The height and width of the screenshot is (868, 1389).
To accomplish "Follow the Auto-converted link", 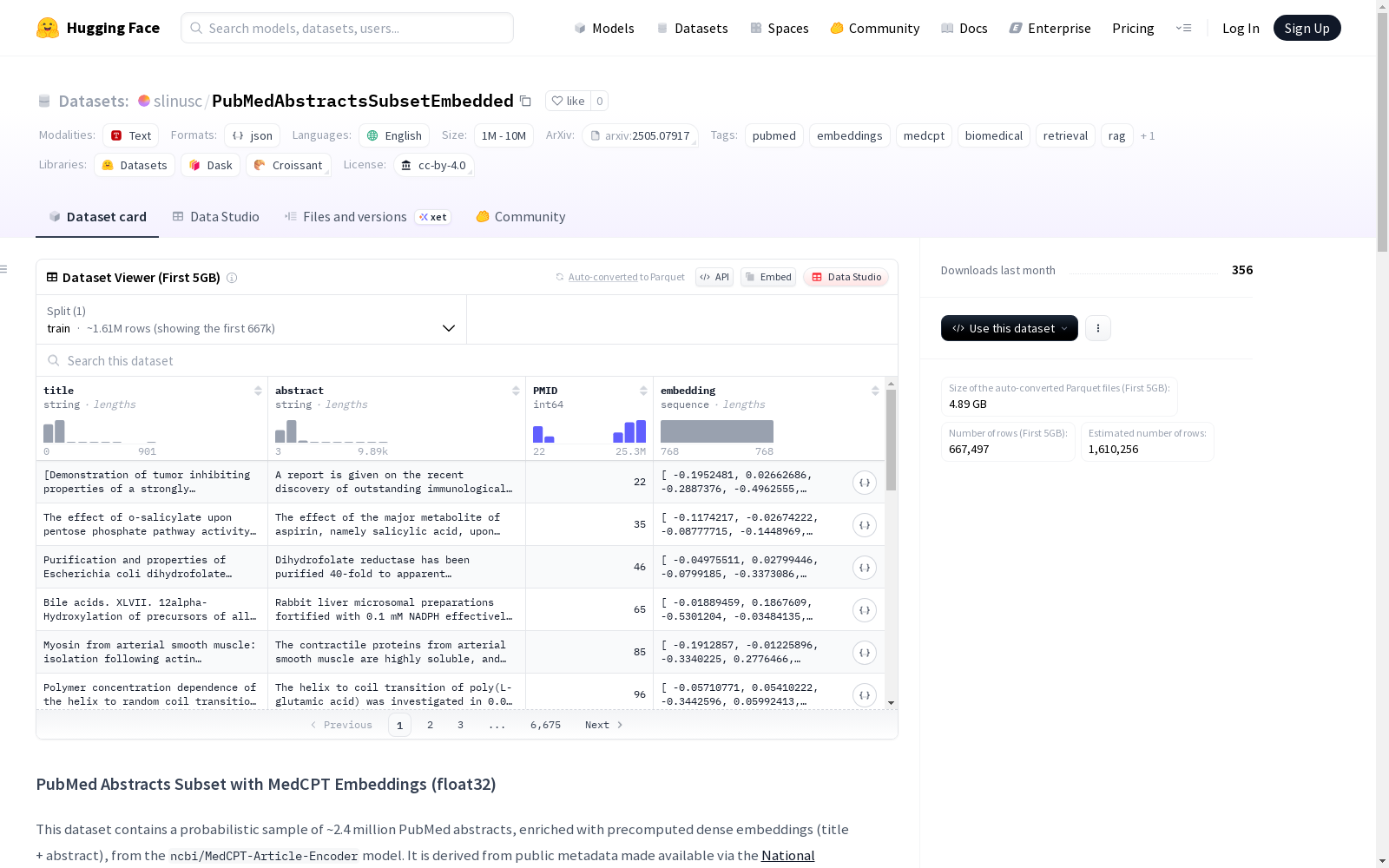I will point(602,277).
